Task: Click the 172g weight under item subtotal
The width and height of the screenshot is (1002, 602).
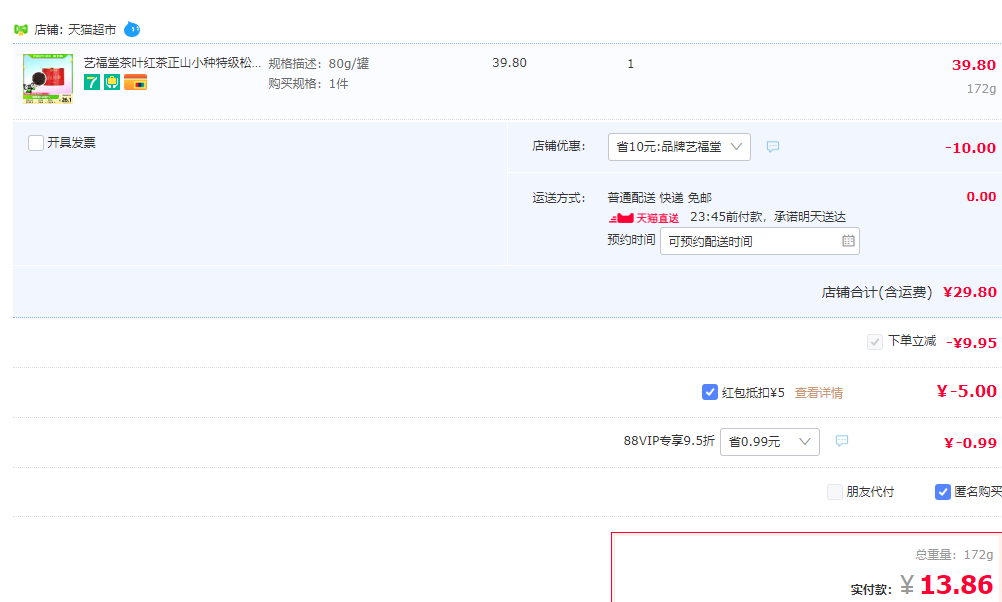Action: (x=981, y=89)
